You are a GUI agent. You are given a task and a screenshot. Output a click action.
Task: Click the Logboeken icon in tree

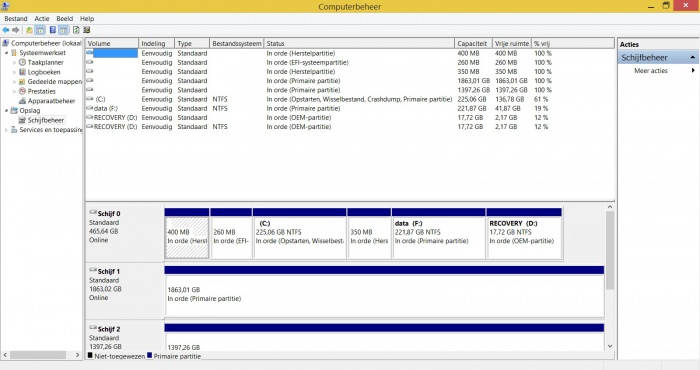click(22, 72)
